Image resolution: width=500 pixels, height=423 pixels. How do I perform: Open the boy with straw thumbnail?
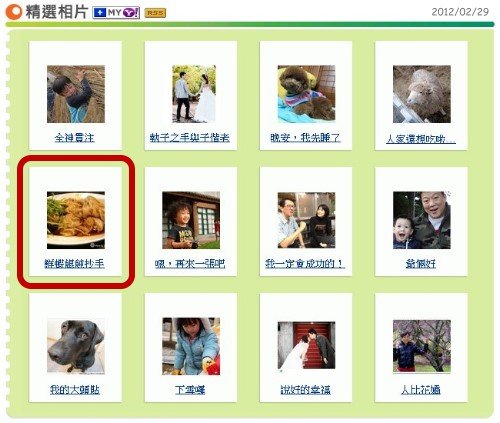pos(76,94)
